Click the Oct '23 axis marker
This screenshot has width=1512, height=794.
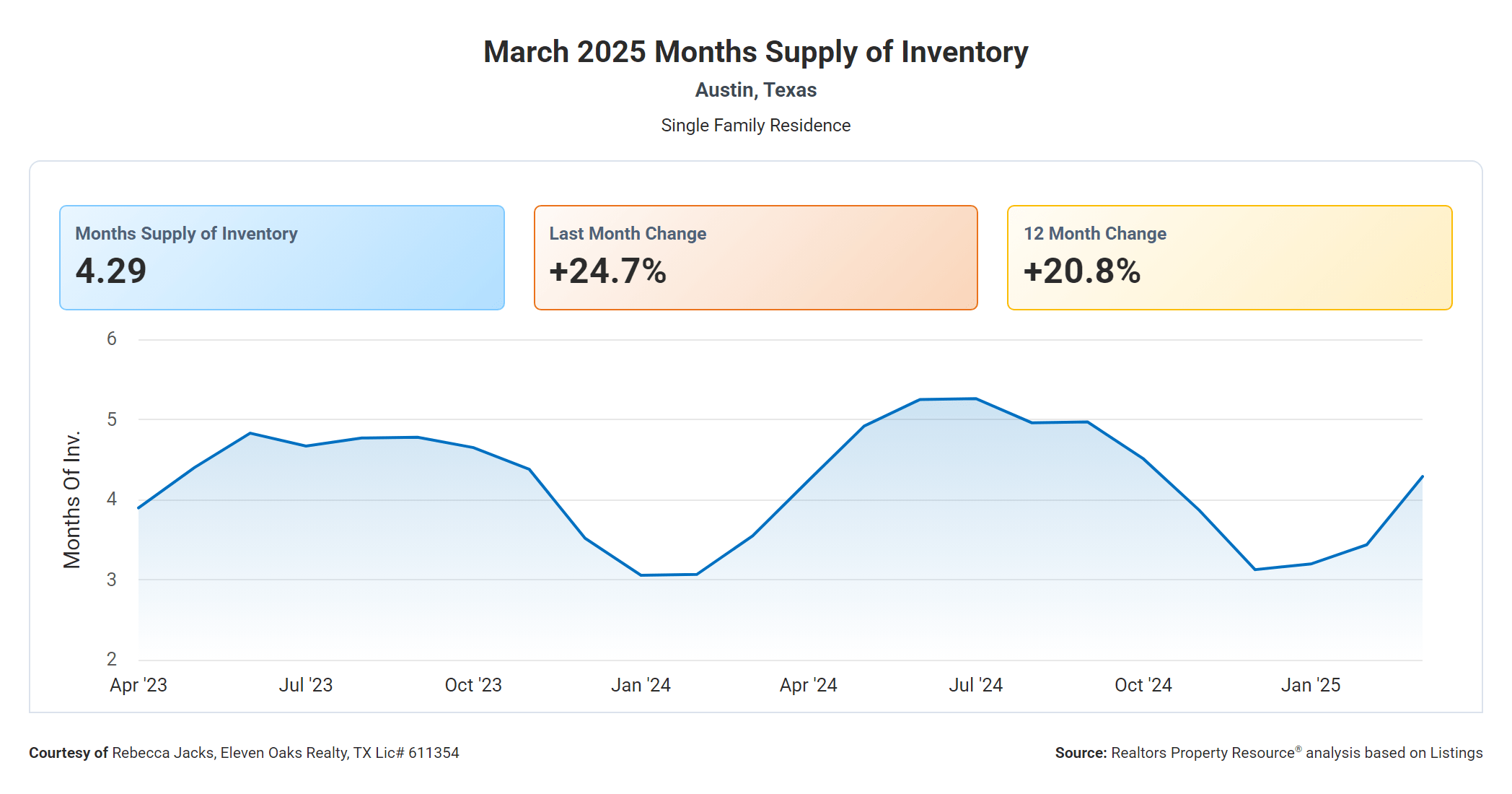point(473,685)
